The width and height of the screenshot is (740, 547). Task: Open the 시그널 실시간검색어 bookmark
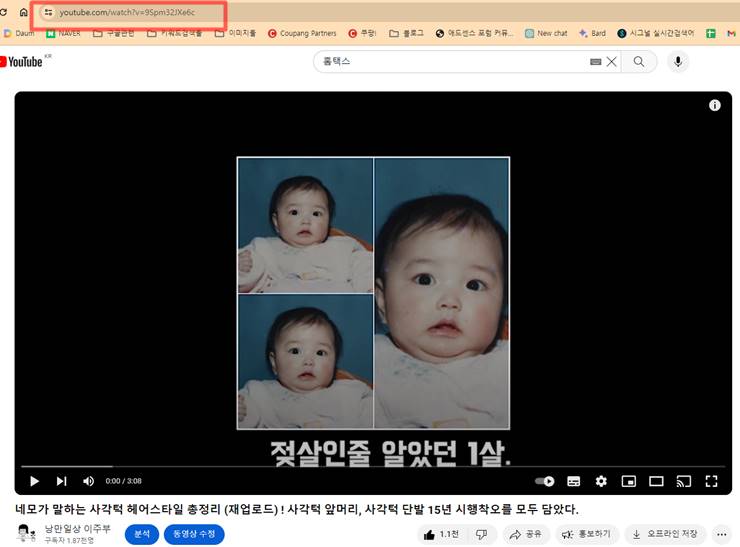pyautogui.click(x=656, y=33)
